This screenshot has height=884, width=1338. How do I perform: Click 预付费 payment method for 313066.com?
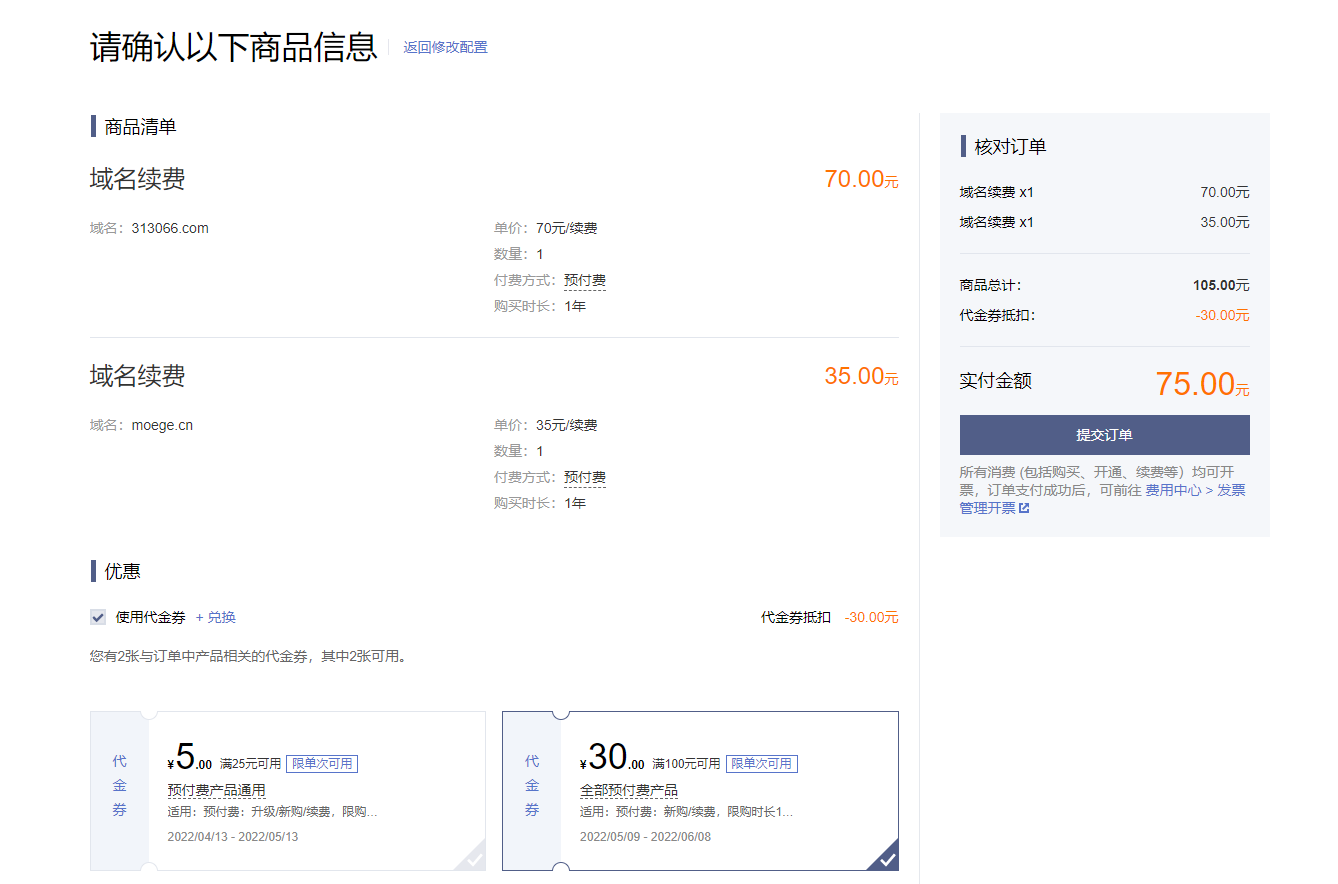click(585, 280)
